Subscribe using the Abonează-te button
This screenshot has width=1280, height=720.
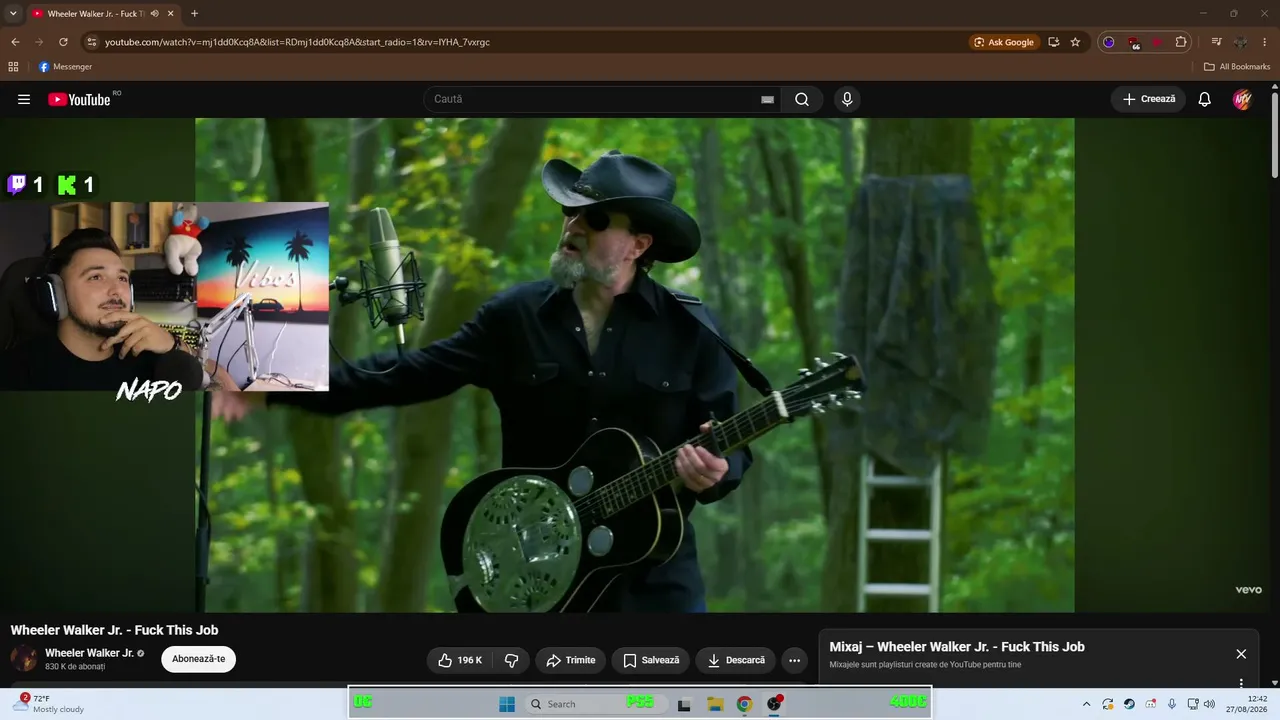pyautogui.click(x=198, y=659)
